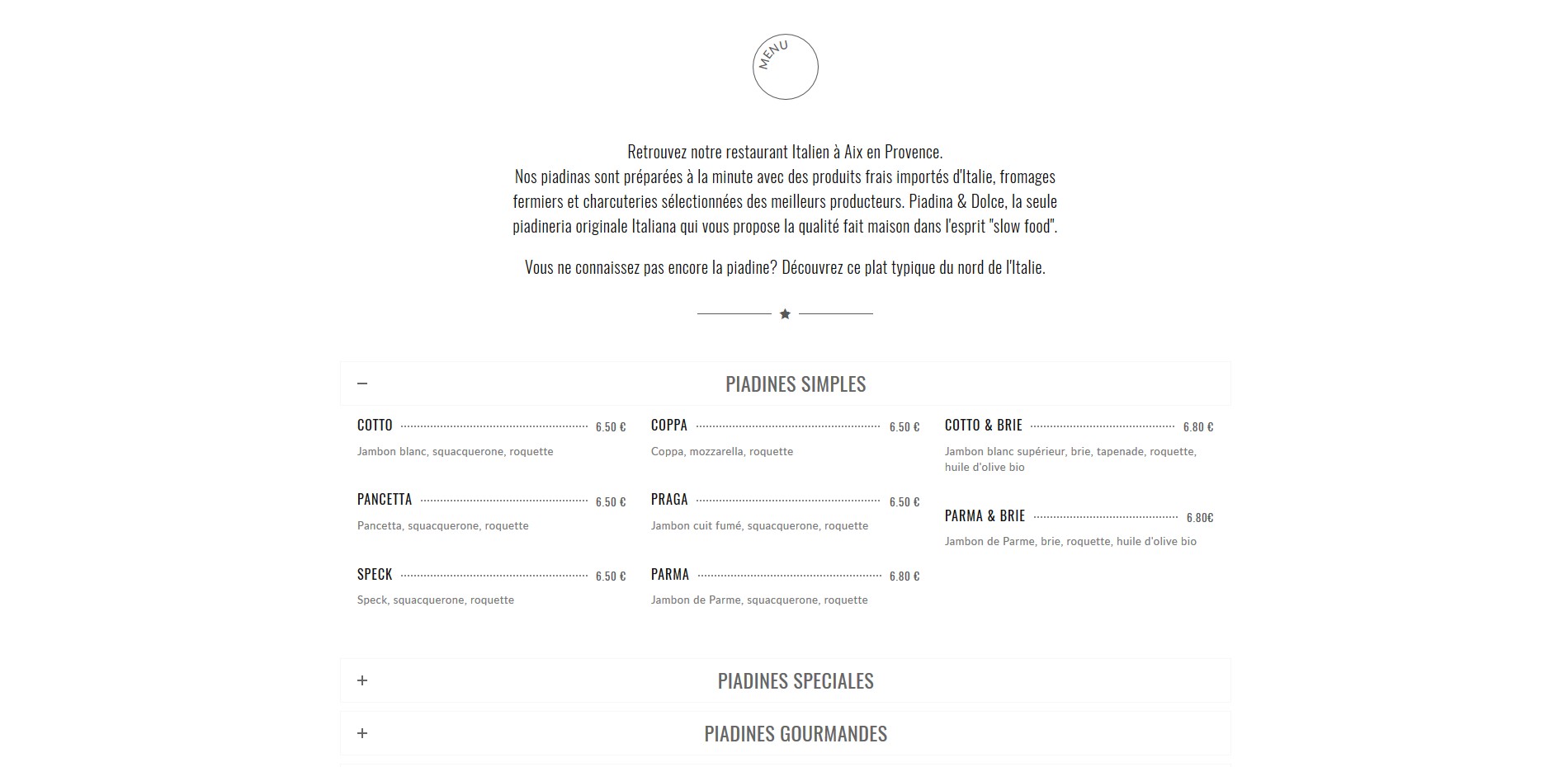Open the Piadines Speciales section title
1568x767 pixels.
pos(796,681)
